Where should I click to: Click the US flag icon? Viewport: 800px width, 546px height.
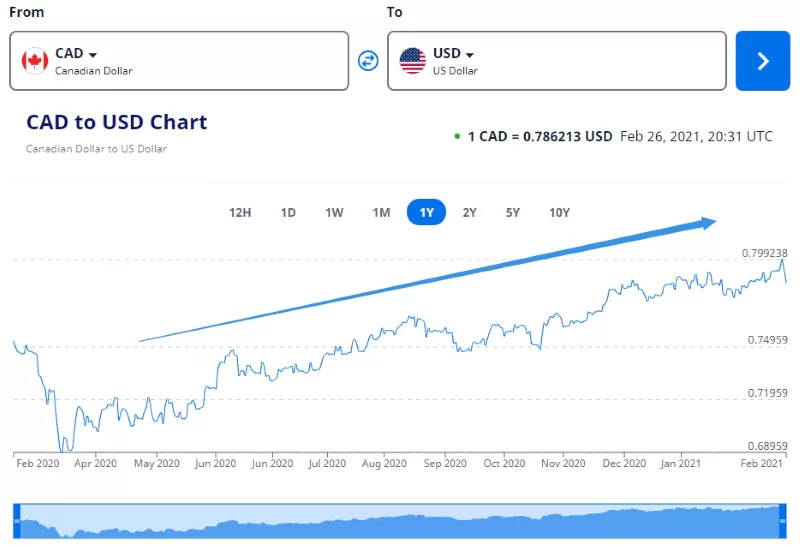click(413, 61)
